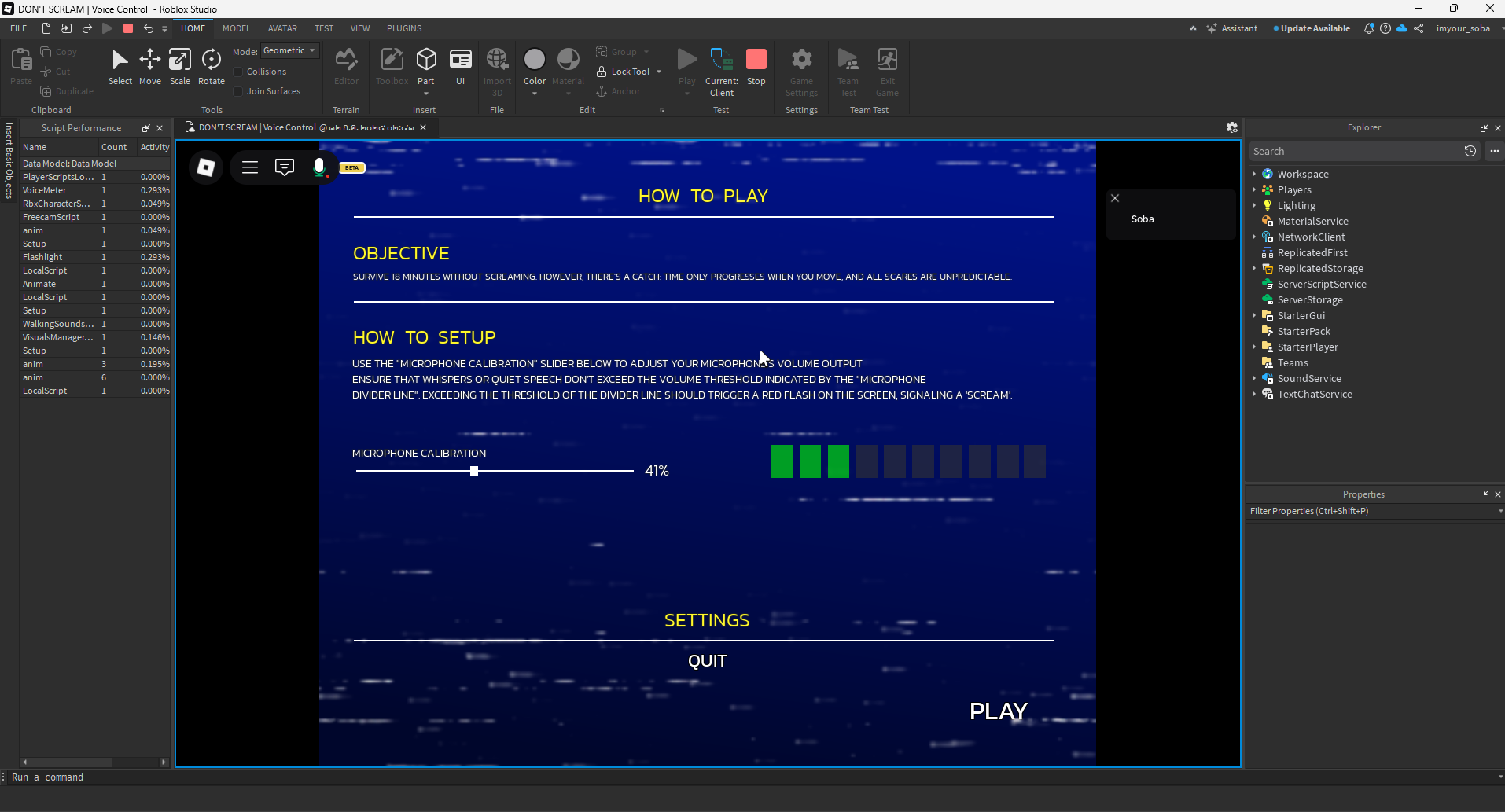
Task: Click the undo arrow in top bar
Action: [148, 28]
